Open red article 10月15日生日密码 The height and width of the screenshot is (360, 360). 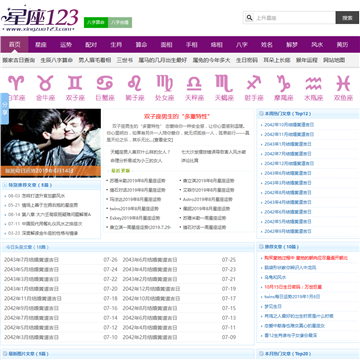[x=293, y=287]
